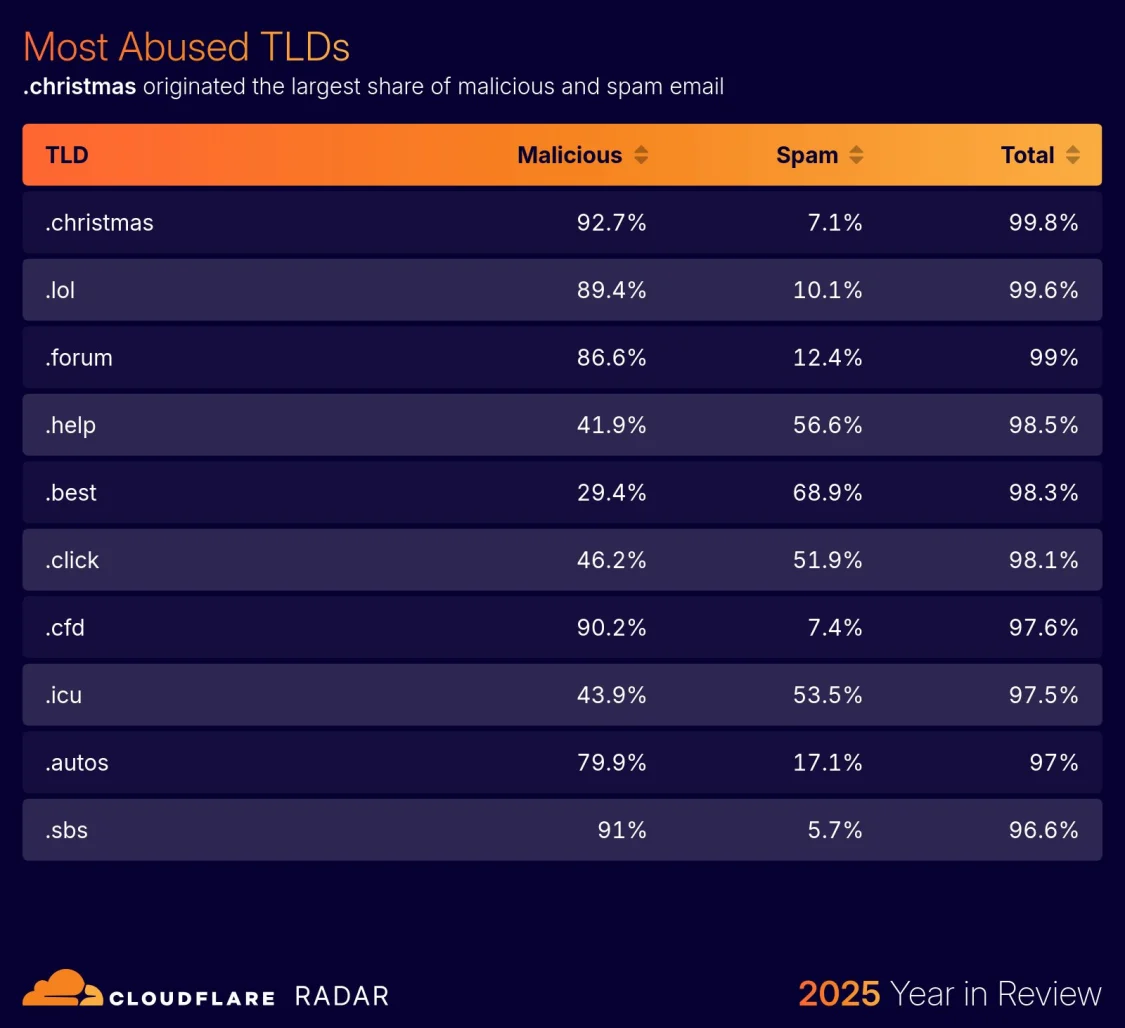This screenshot has height=1028, width=1125.
Task: Click the 2025 Year in Review text
Action: tap(949, 994)
